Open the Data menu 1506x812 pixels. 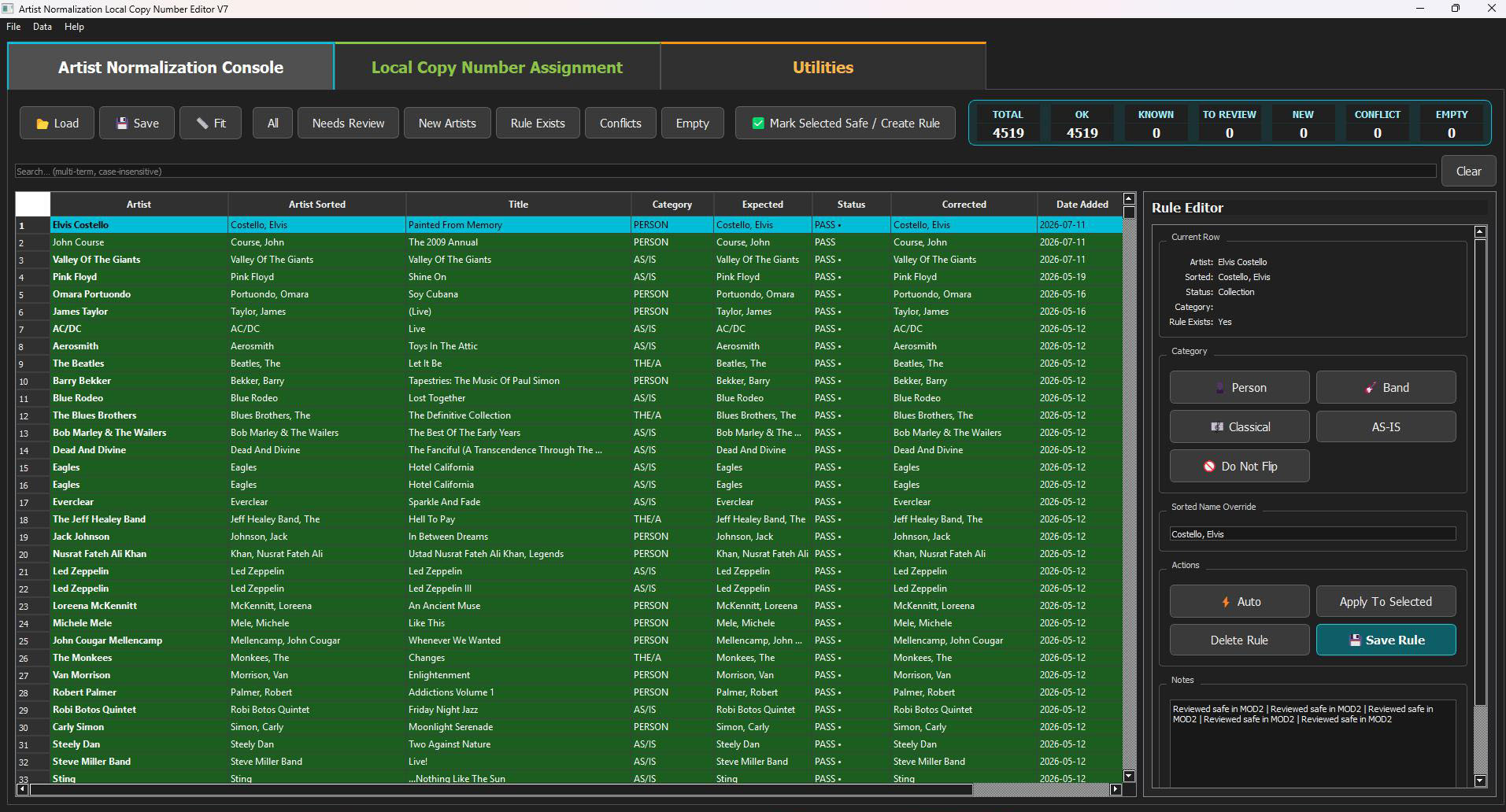pyautogui.click(x=43, y=27)
